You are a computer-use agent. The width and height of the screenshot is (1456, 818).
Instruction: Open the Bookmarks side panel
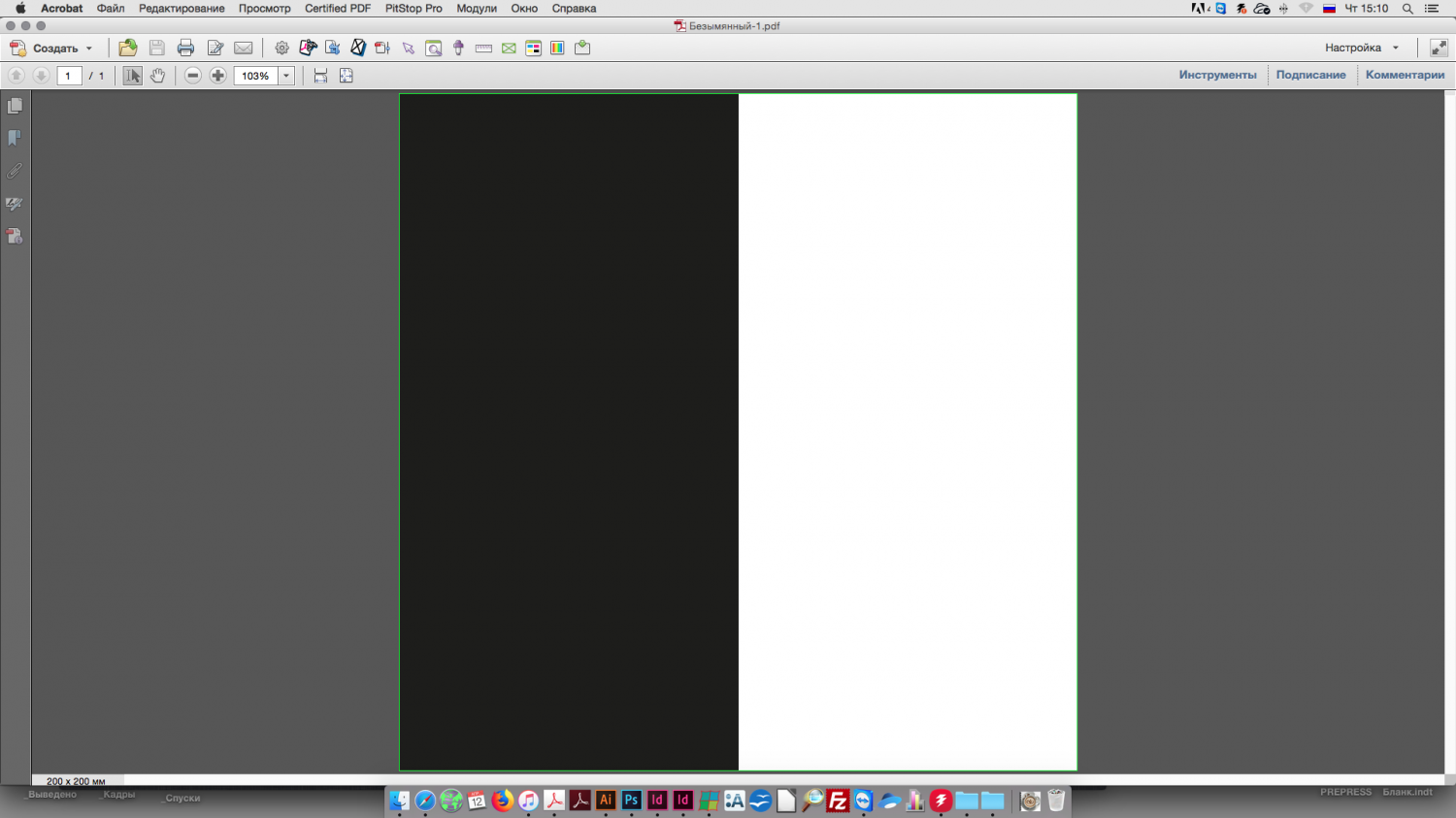pyautogui.click(x=15, y=139)
